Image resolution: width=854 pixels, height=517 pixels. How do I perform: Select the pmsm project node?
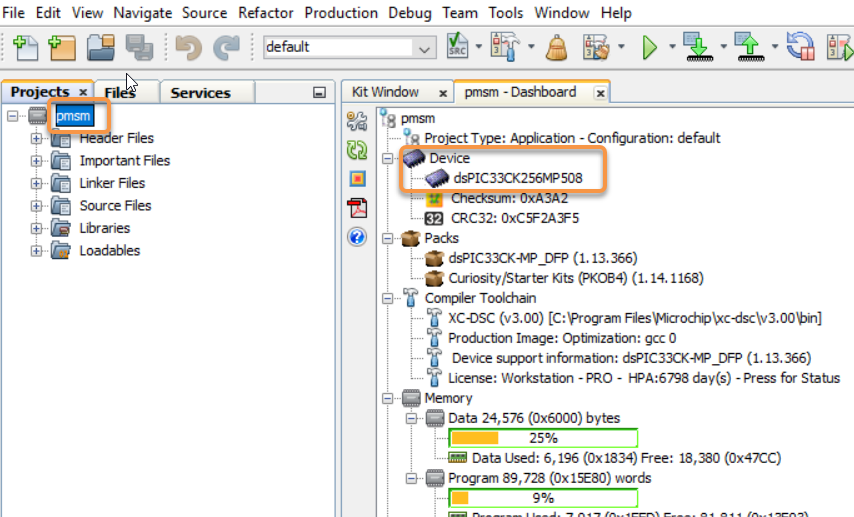[74, 116]
